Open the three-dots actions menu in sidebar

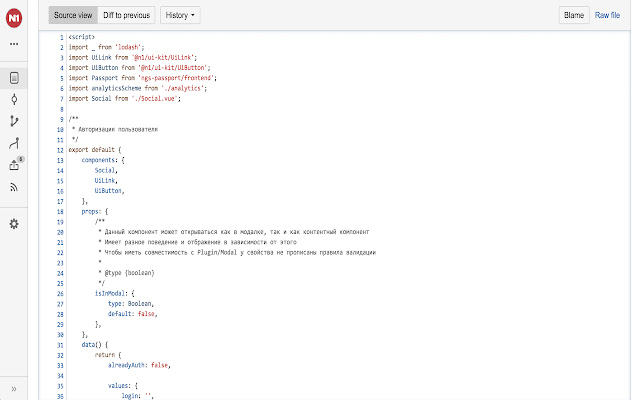click(14, 44)
